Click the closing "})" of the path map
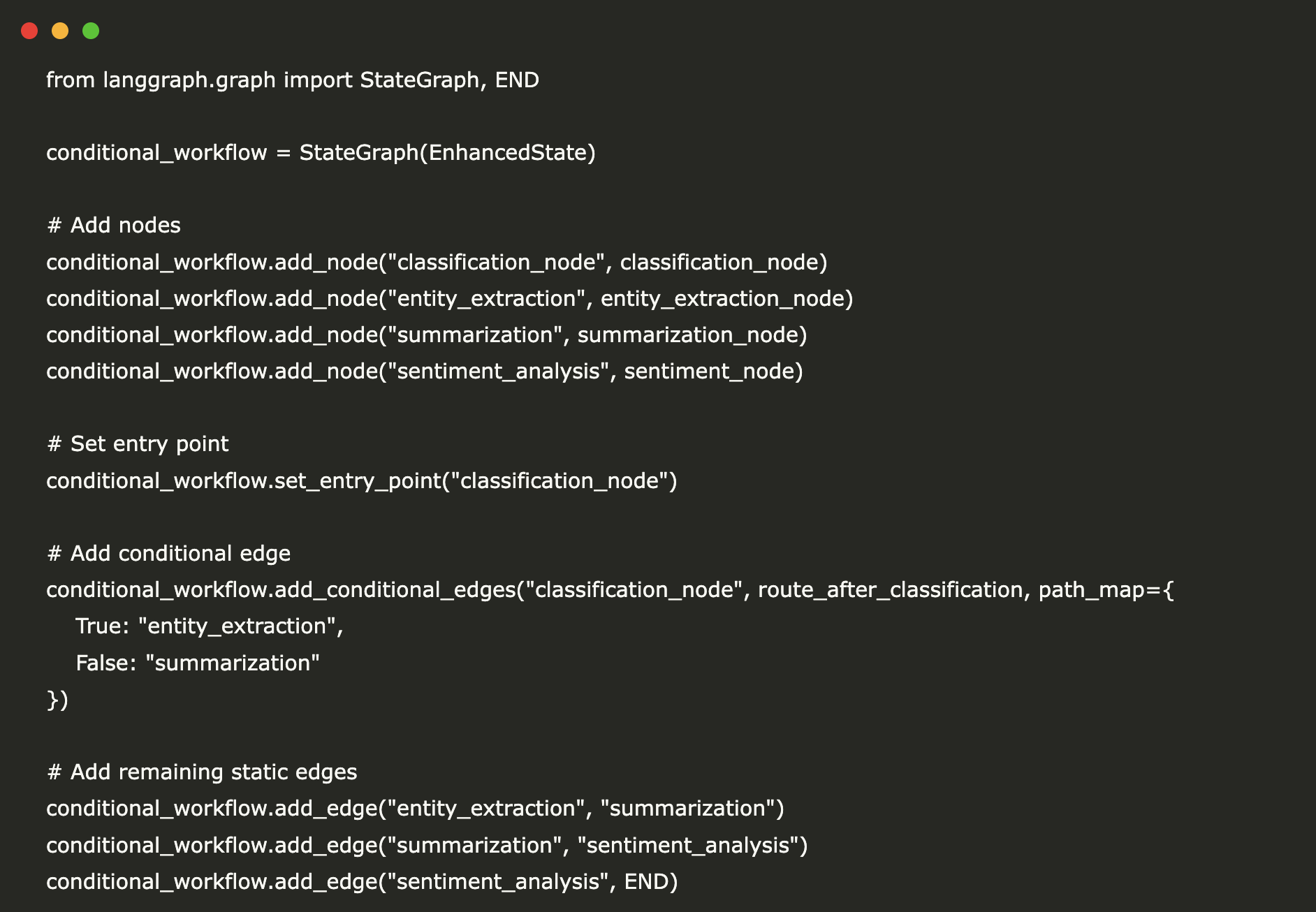 tap(57, 700)
